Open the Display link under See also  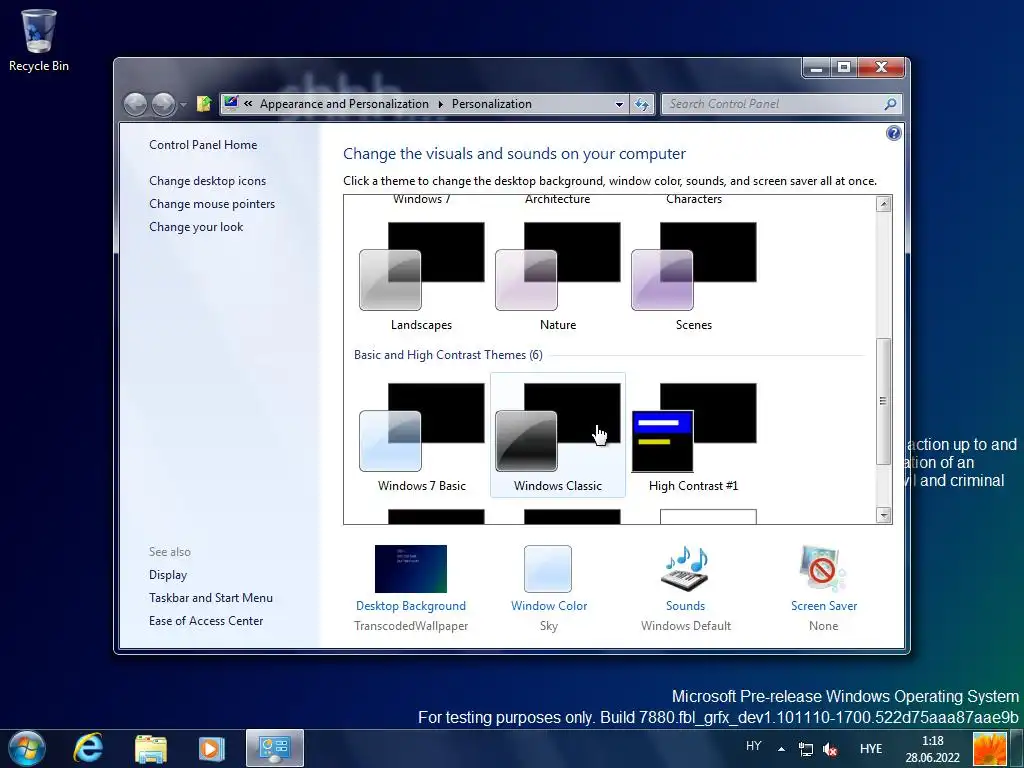tap(168, 575)
